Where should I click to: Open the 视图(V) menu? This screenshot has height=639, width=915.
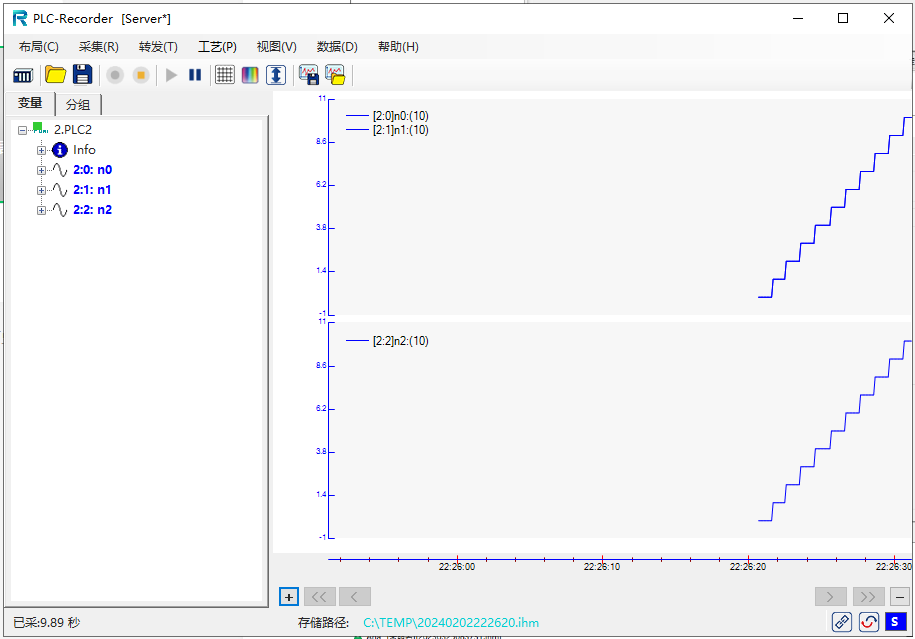[x=277, y=47]
